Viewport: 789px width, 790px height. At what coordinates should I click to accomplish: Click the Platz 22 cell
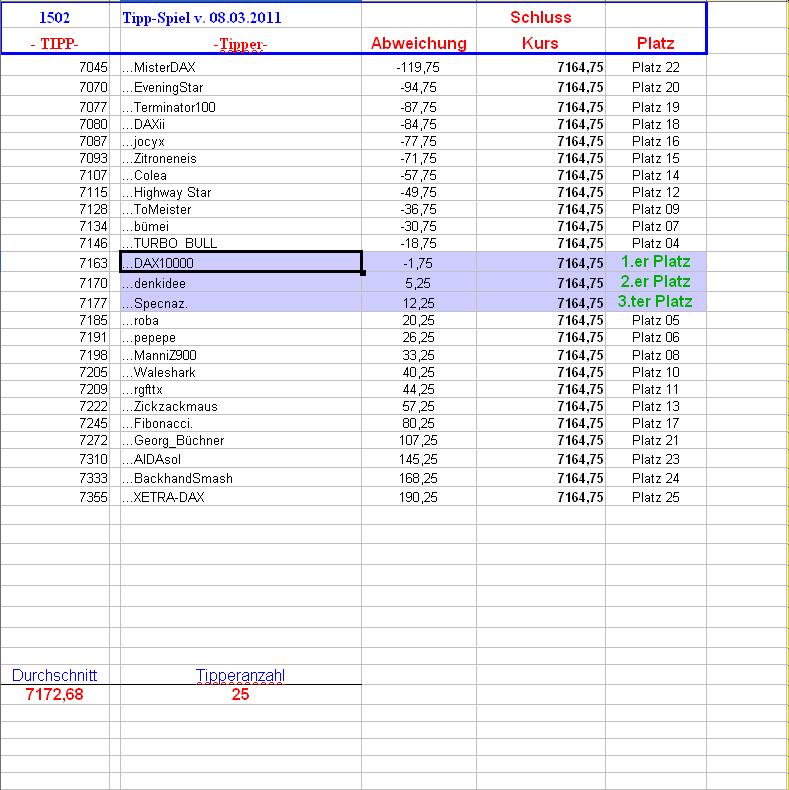tap(655, 67)
